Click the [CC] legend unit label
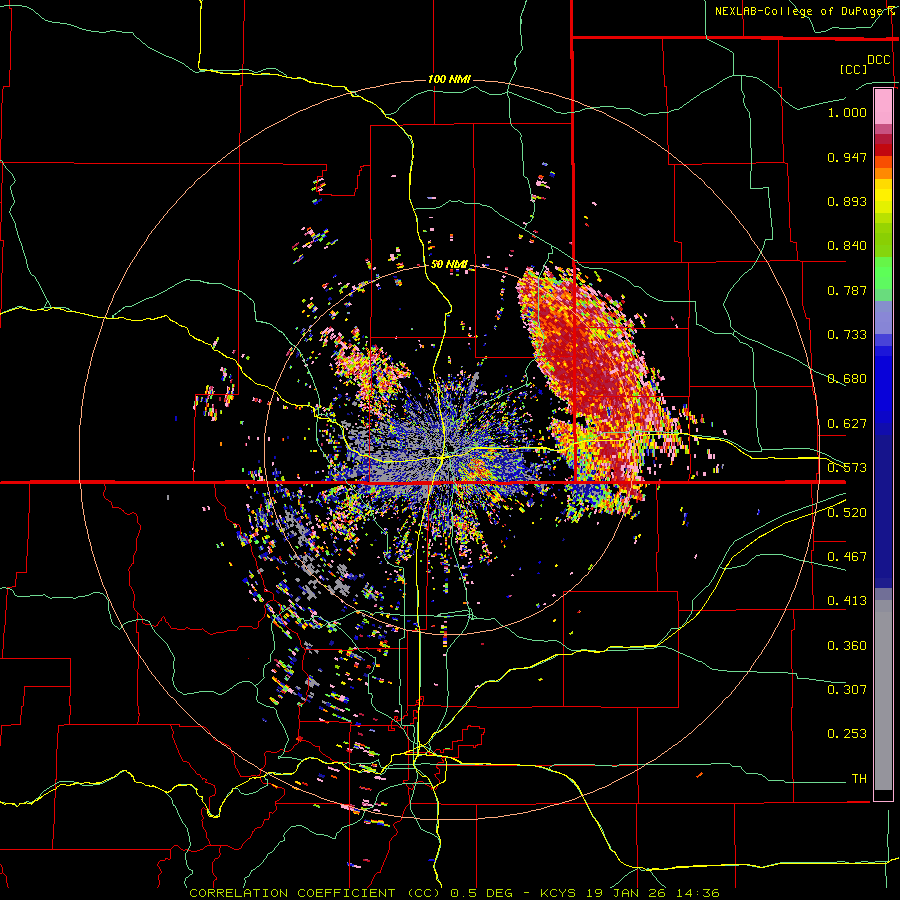Viewport: 900px width, 900px height. click(x=853, y=69)
